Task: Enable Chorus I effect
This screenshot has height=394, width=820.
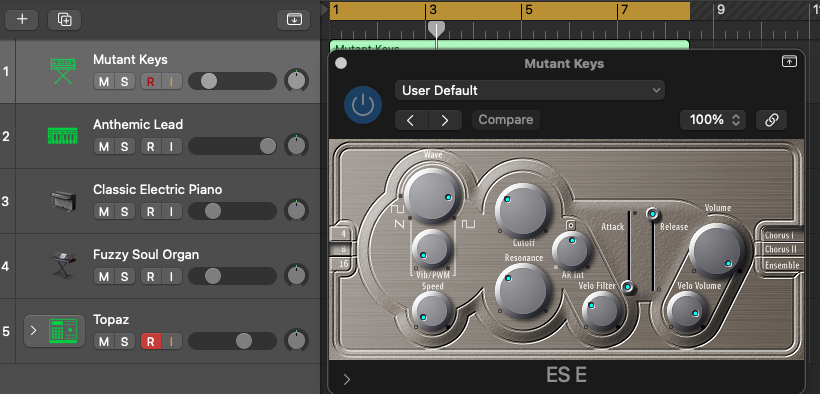Action: 779,235
